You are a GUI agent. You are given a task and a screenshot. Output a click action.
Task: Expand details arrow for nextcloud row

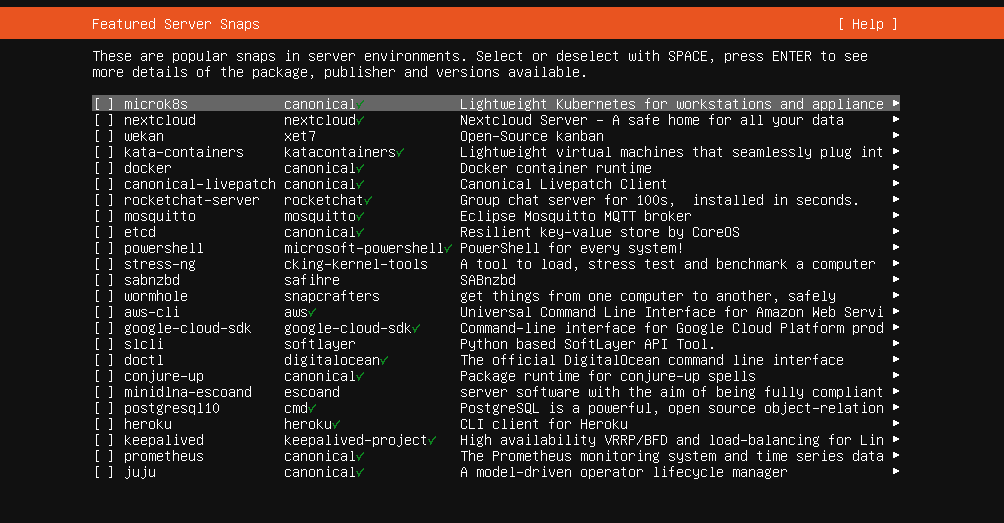(x=896, y=119)
